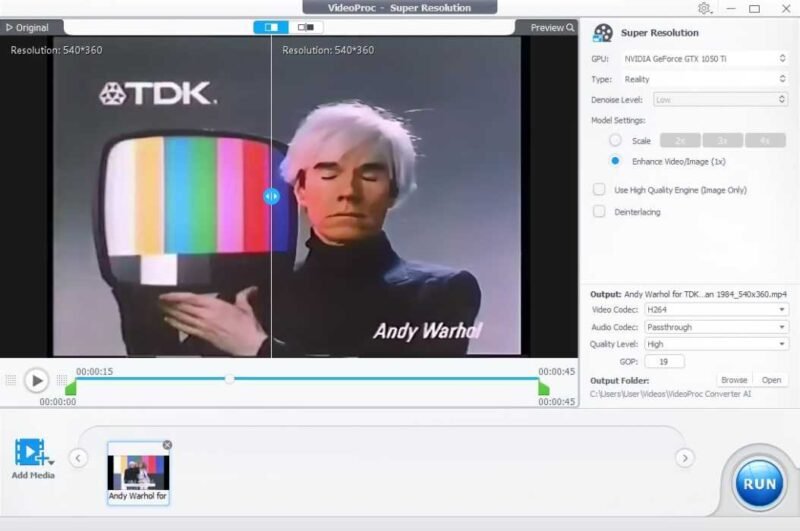This screenshot has width=800, height=531.
Task: Open the settings gear in title bar
Action: (704, 8)
